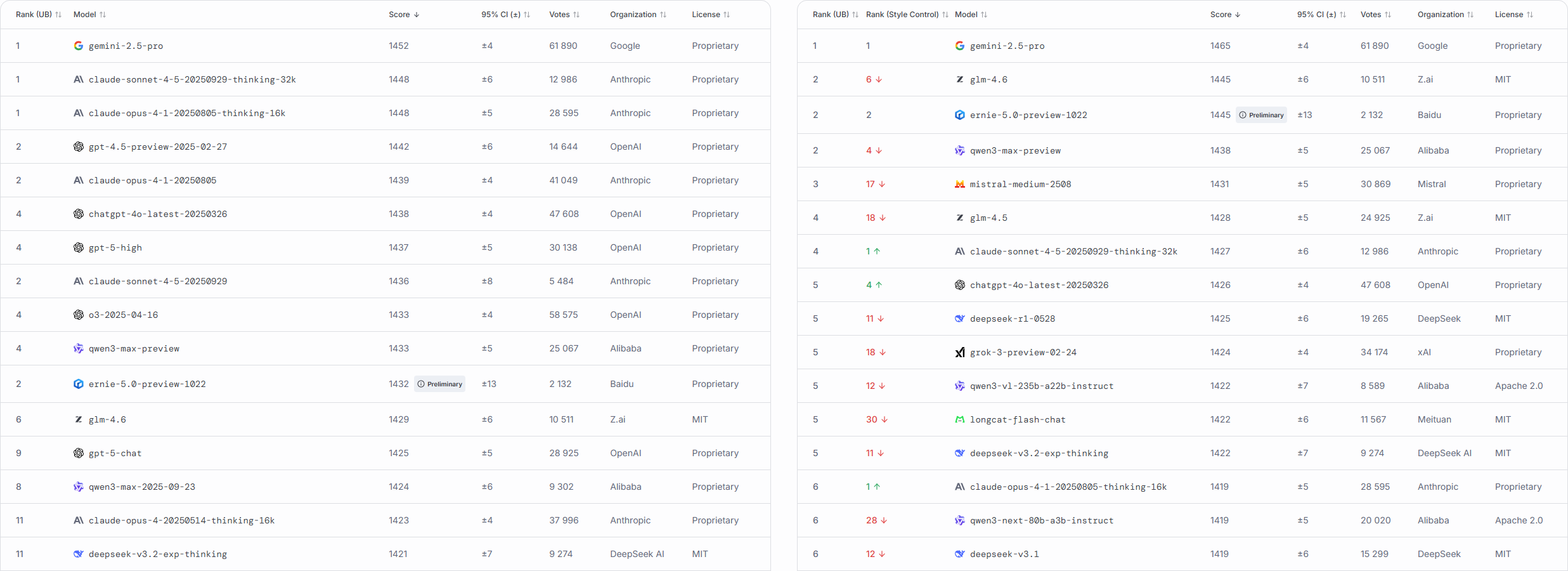Sort the right table by the License header
The height and width of the screenshot is (571, 1568).
[x=1513, y=15]
